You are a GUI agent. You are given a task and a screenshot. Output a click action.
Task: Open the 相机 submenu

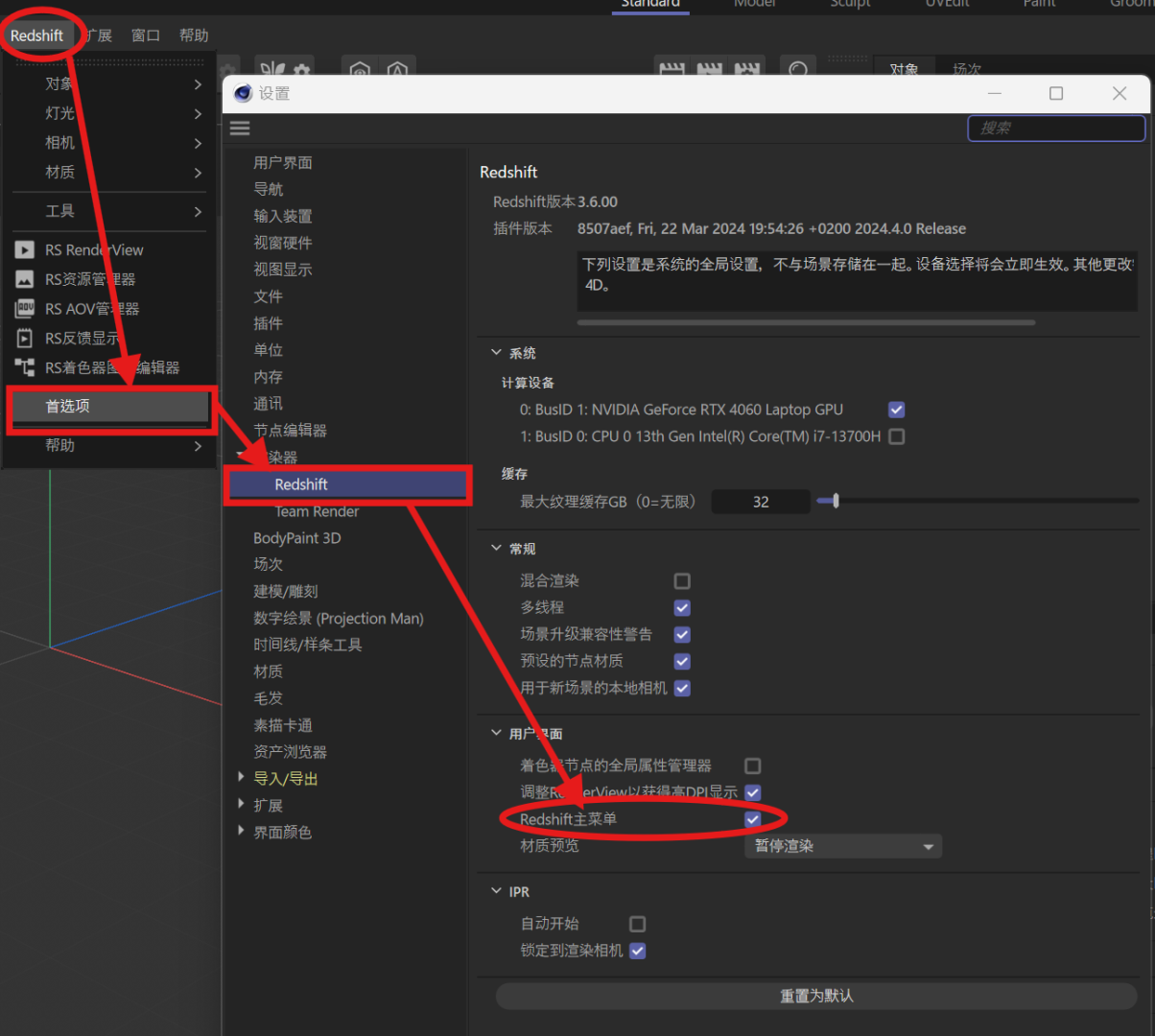pyautogui.click(x=109, y=143)
